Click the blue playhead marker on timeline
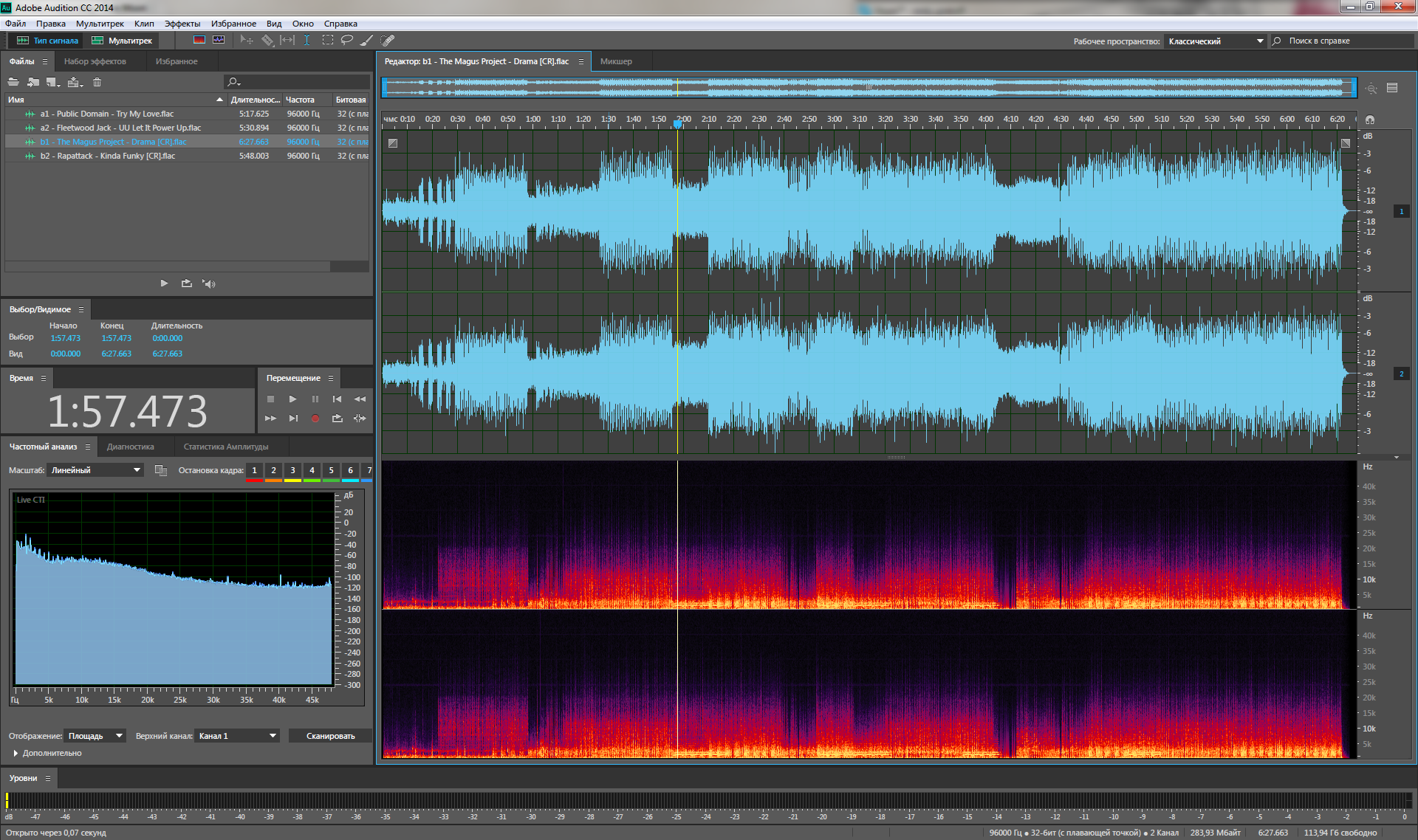The width and height of the screenshot is (1418, 840). click(x=677, y=124)
